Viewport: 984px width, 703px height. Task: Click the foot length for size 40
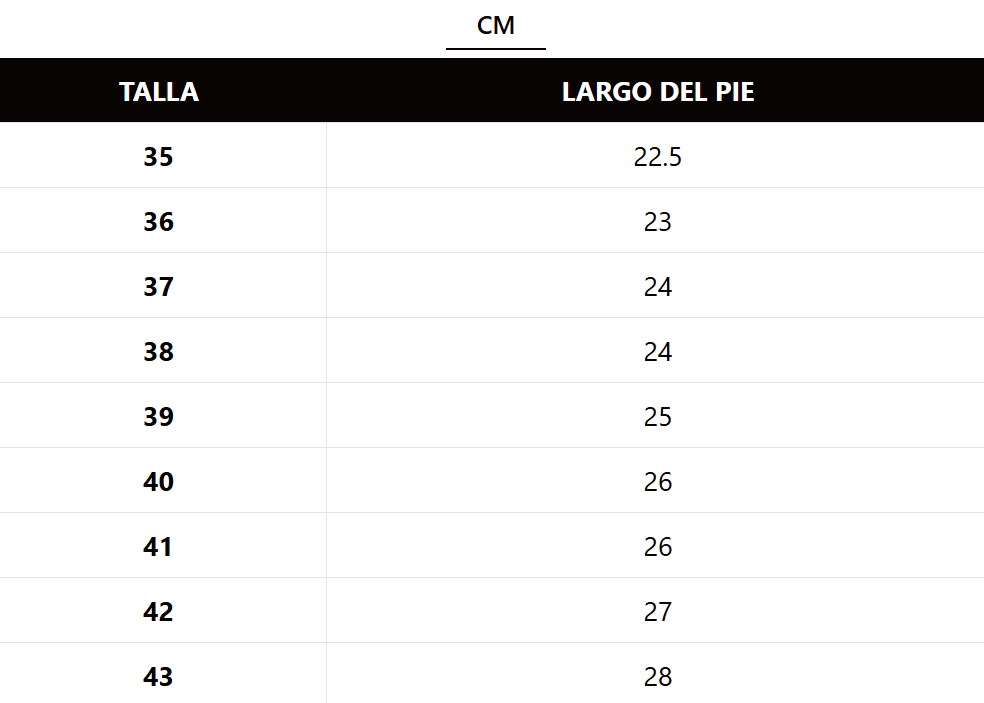point(657,482)
